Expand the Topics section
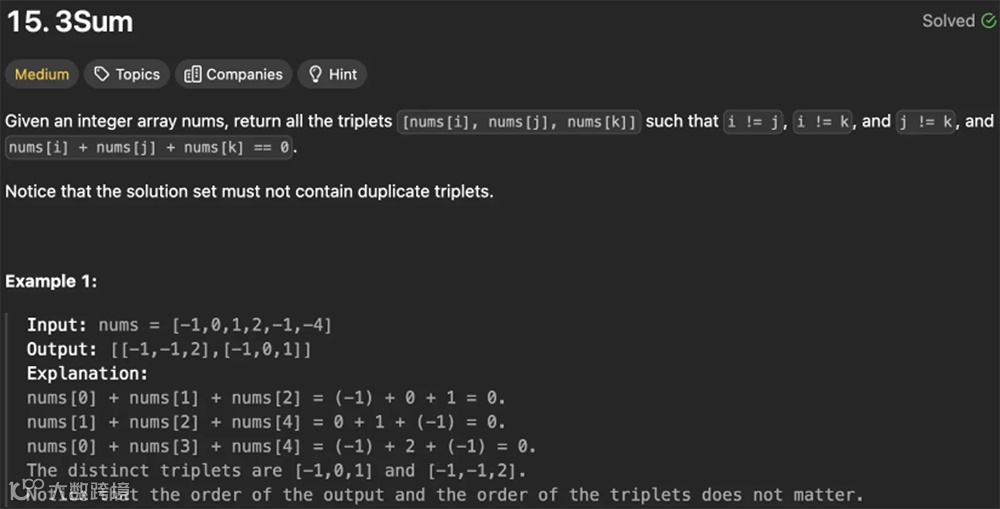 (x=127, y=74)
